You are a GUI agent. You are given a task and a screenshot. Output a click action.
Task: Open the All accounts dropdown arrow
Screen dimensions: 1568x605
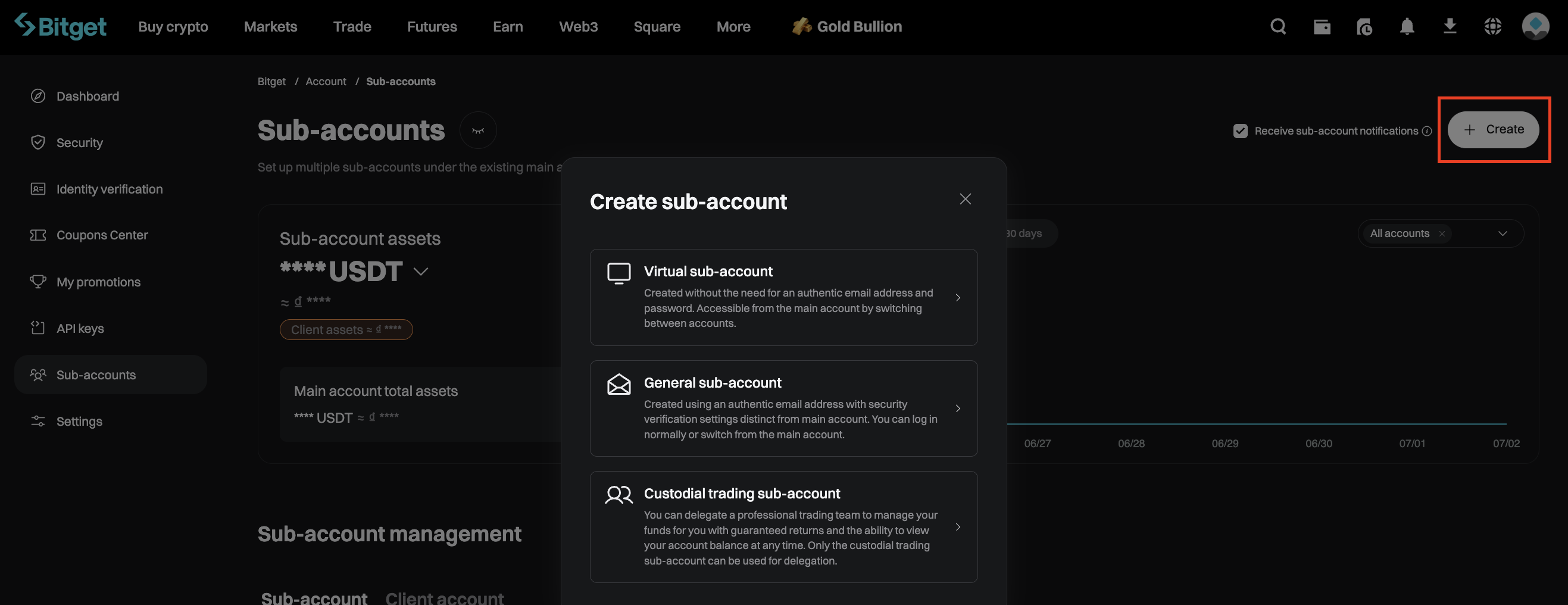(x=1503, y=233)
